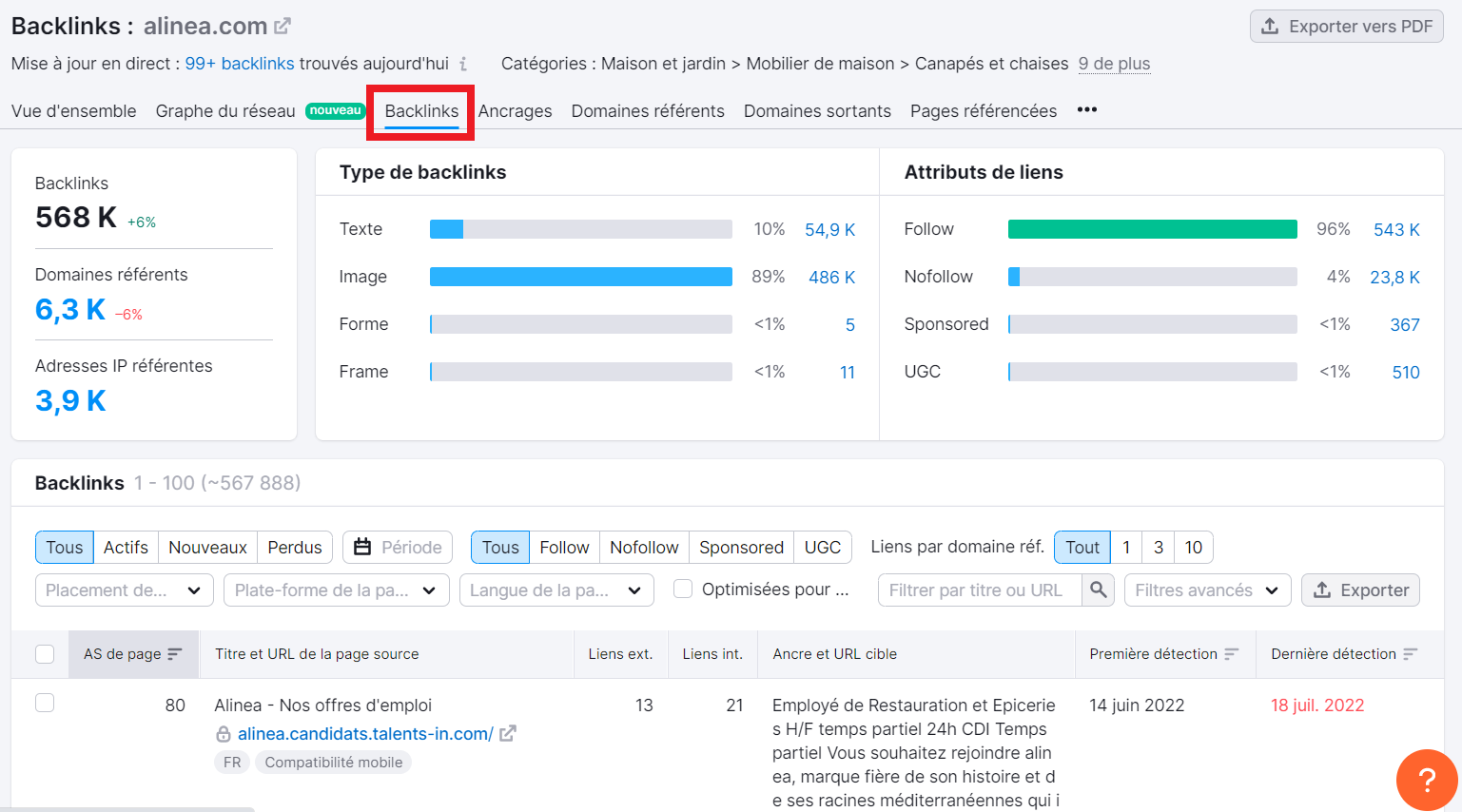Click the Forme count 5

pos(850,324)
